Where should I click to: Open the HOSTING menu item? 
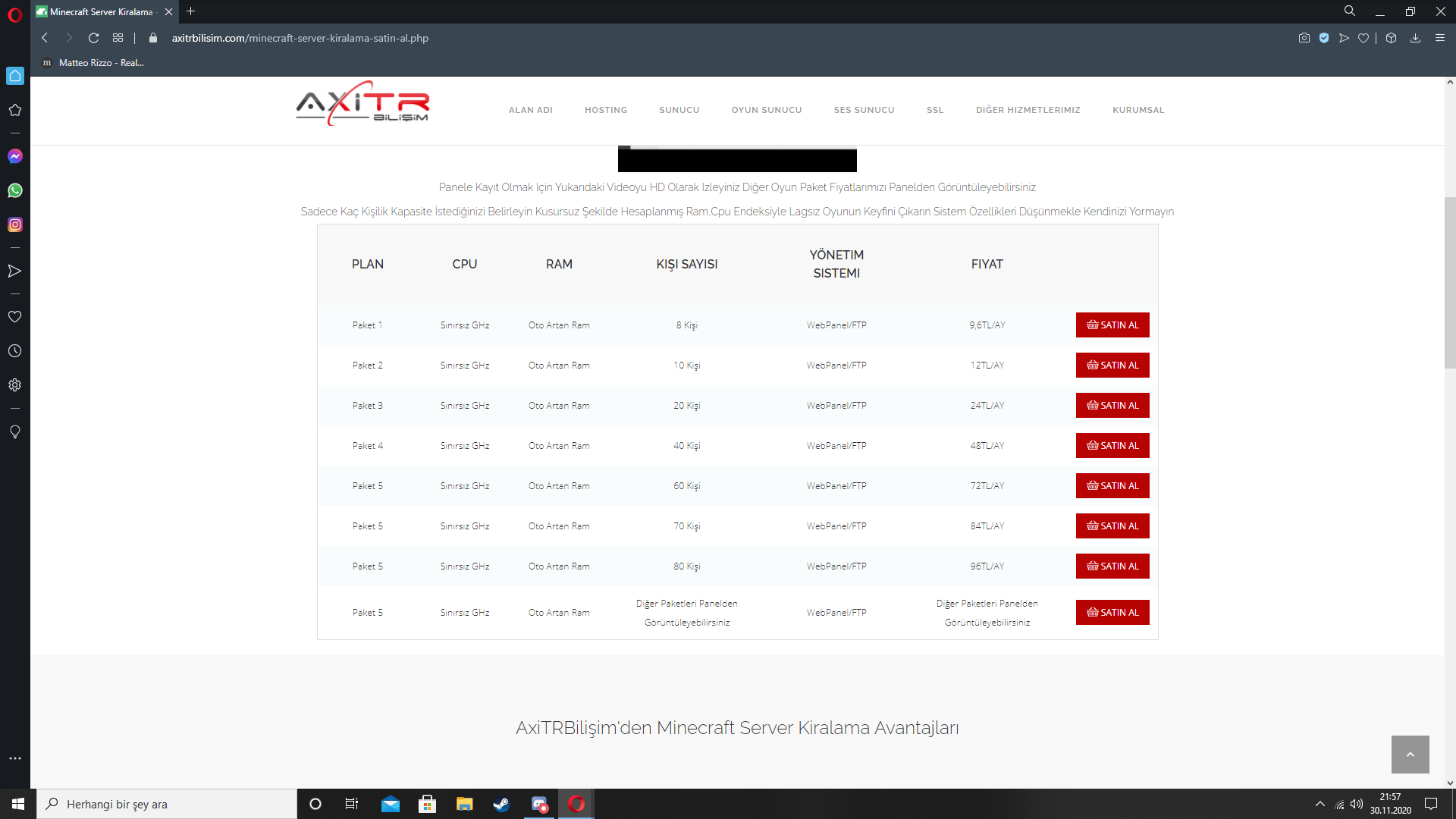(605, 110)
